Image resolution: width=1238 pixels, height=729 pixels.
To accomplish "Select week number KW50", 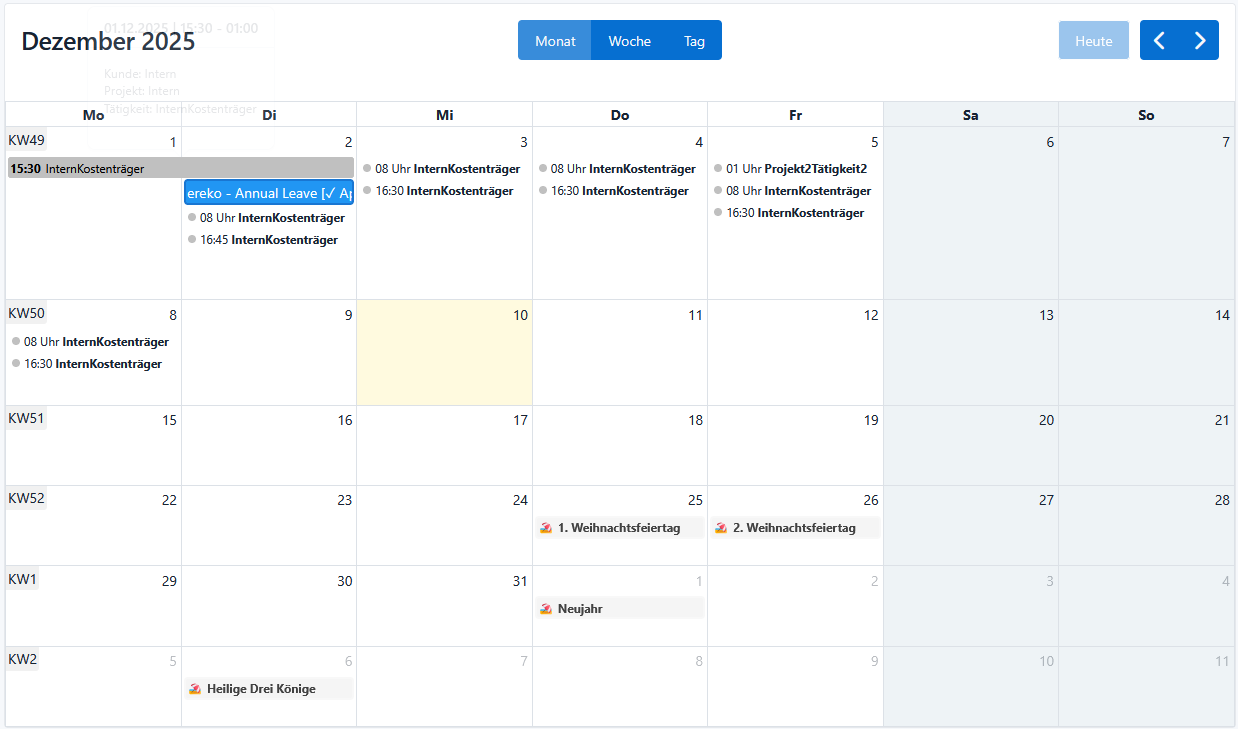I will coord(26,314).
